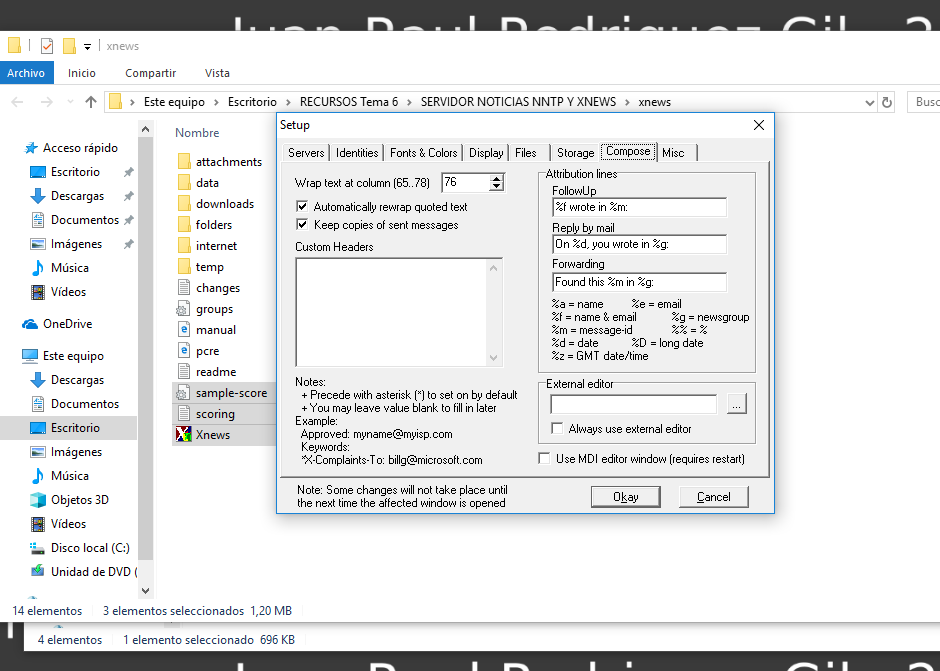Increase wrap column value with up arrow
This screenshot has height=671, width=940.
(496, 178)
